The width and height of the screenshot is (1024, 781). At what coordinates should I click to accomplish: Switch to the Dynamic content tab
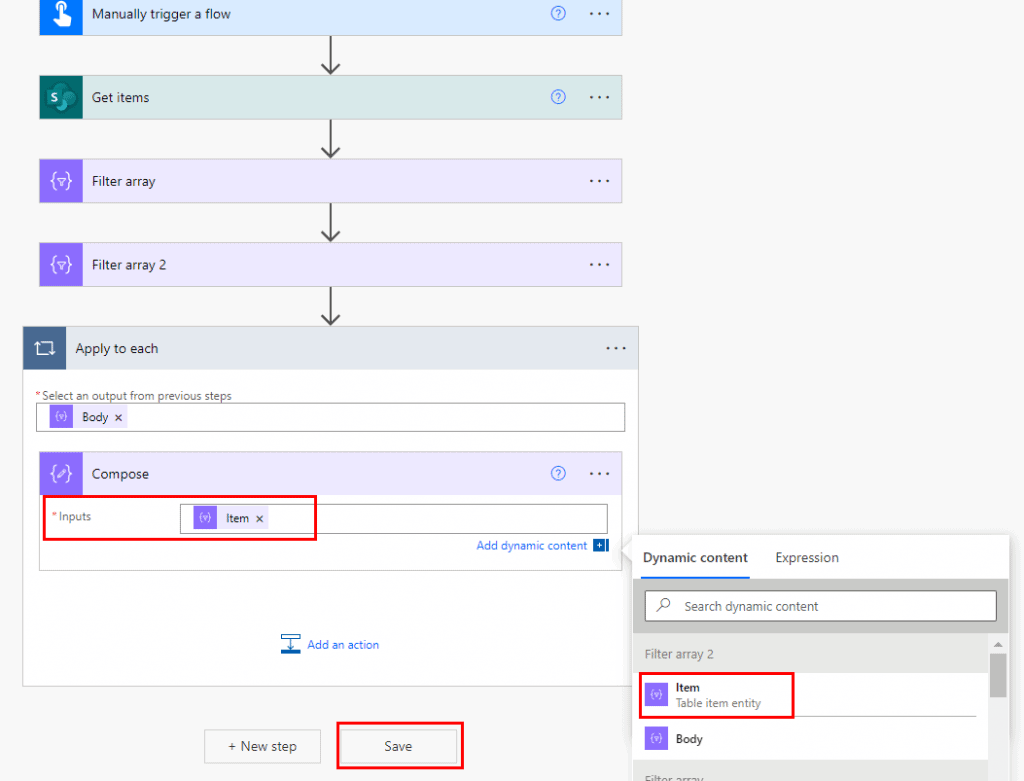pos(695,558)
